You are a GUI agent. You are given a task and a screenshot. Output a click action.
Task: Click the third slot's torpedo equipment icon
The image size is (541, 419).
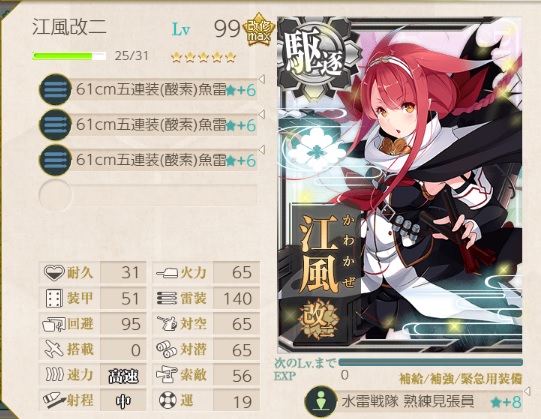tap(55, 160)
